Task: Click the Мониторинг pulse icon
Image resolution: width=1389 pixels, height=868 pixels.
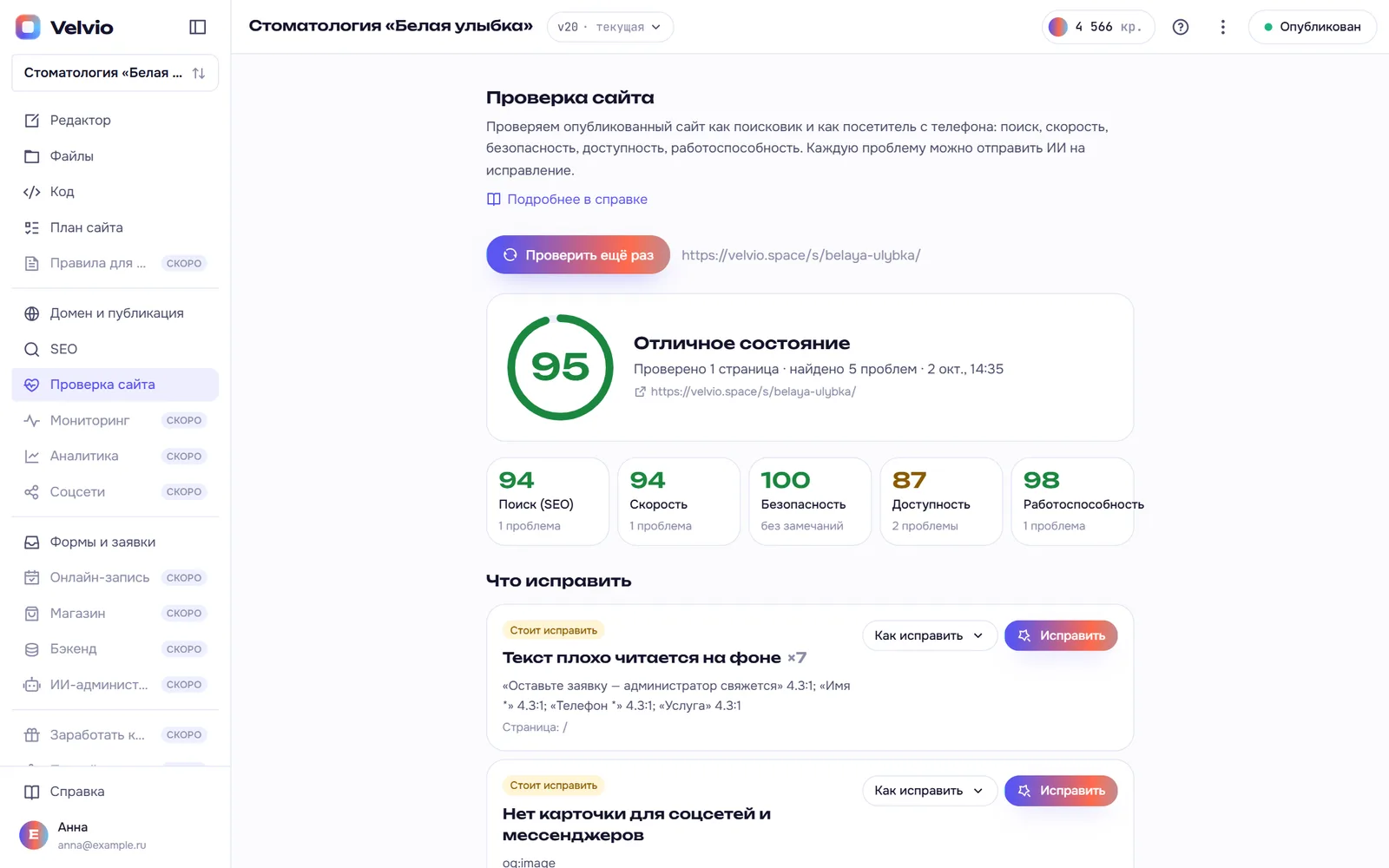Action: (32, 420)
